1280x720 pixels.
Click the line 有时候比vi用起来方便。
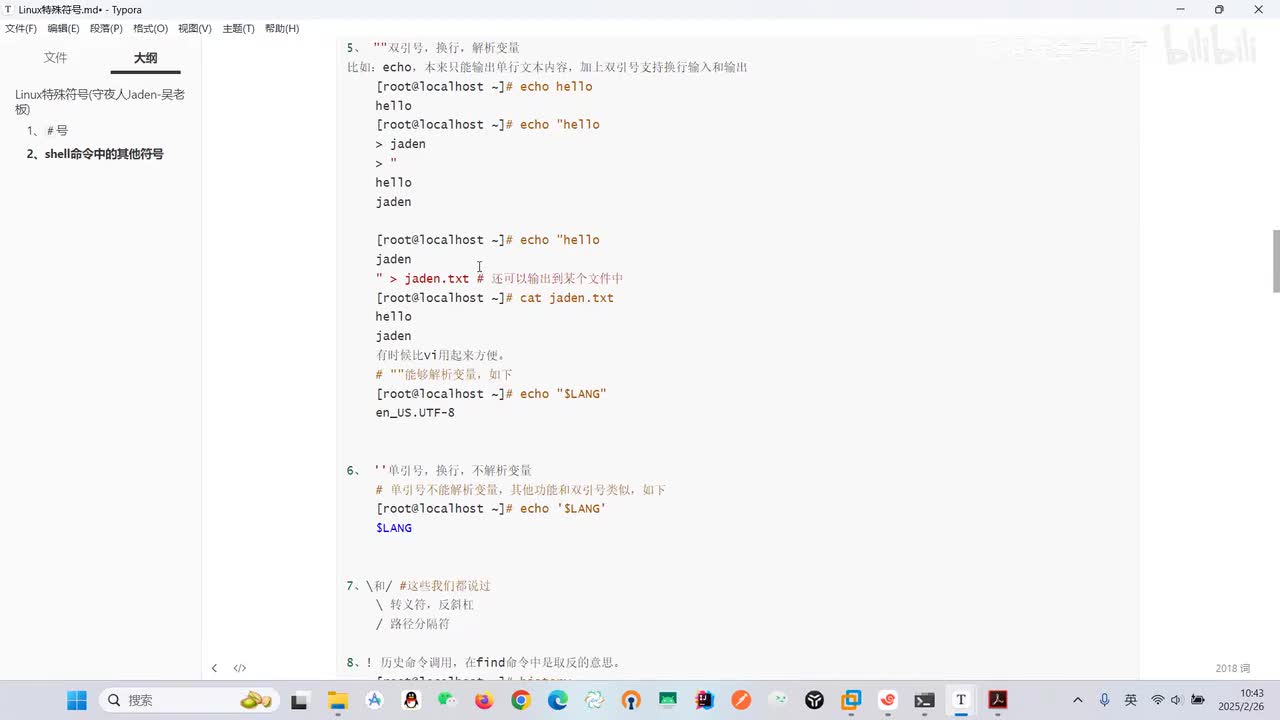point(441,355)
